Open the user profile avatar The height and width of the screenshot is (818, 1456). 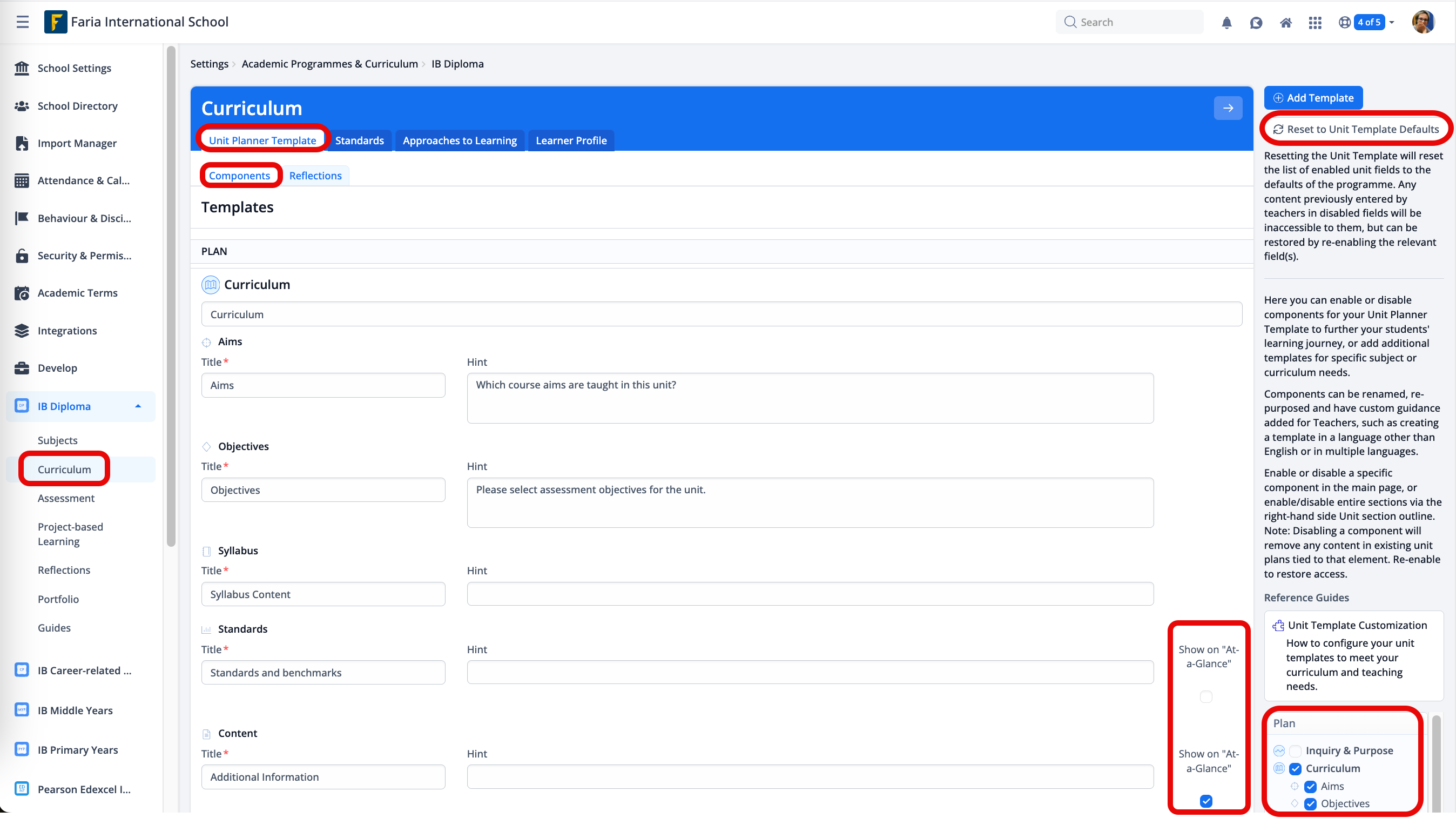coord(1423,22)
